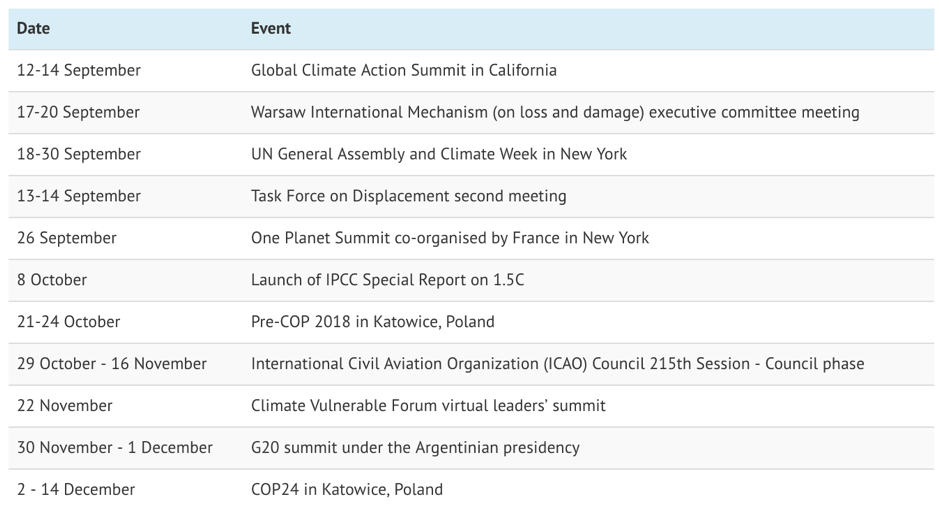Click Task Force on Displacement second meeting

(x=408, y=196)
